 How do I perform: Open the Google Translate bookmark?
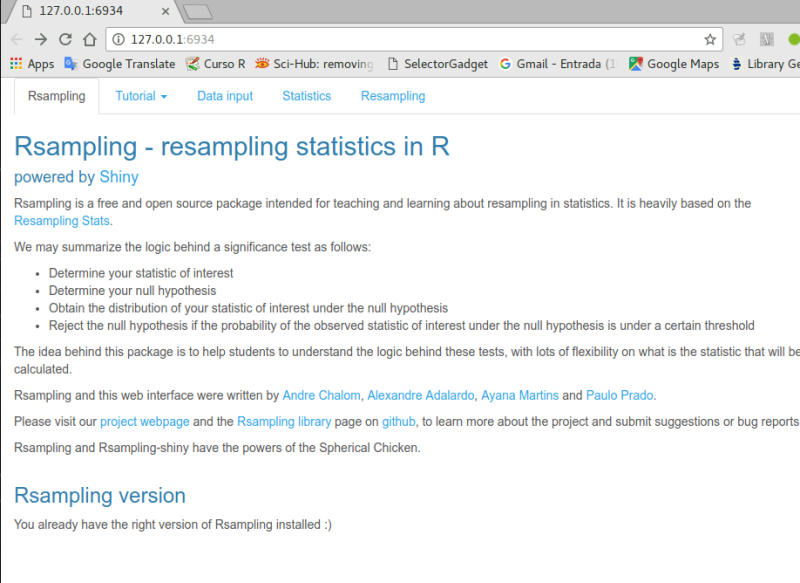[119, 64]
